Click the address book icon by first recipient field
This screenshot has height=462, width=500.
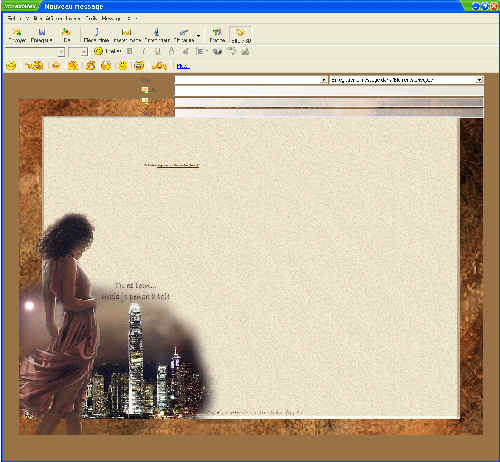[x=145, y=90]
